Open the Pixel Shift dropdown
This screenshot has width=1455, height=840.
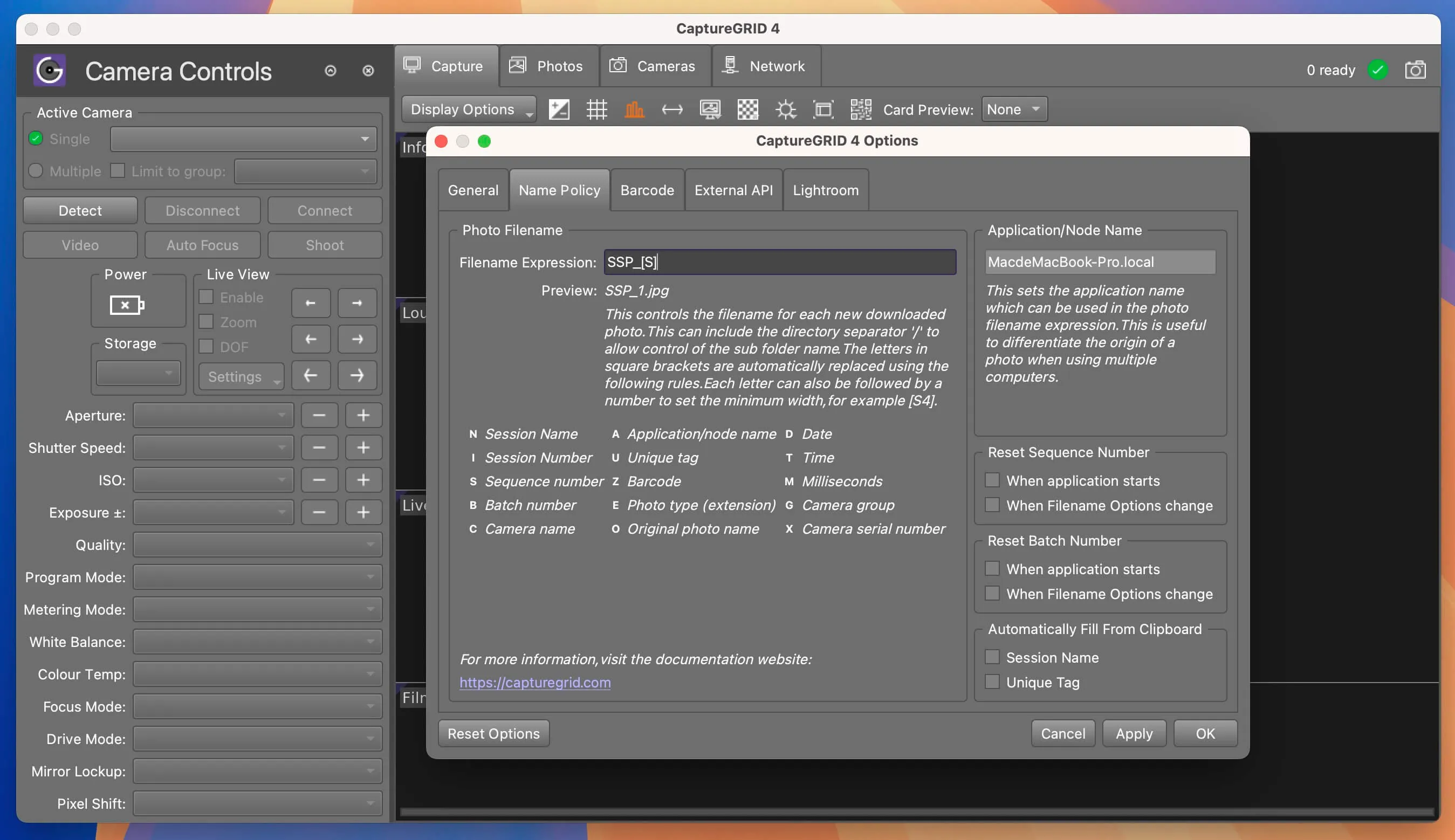point(257,803)
